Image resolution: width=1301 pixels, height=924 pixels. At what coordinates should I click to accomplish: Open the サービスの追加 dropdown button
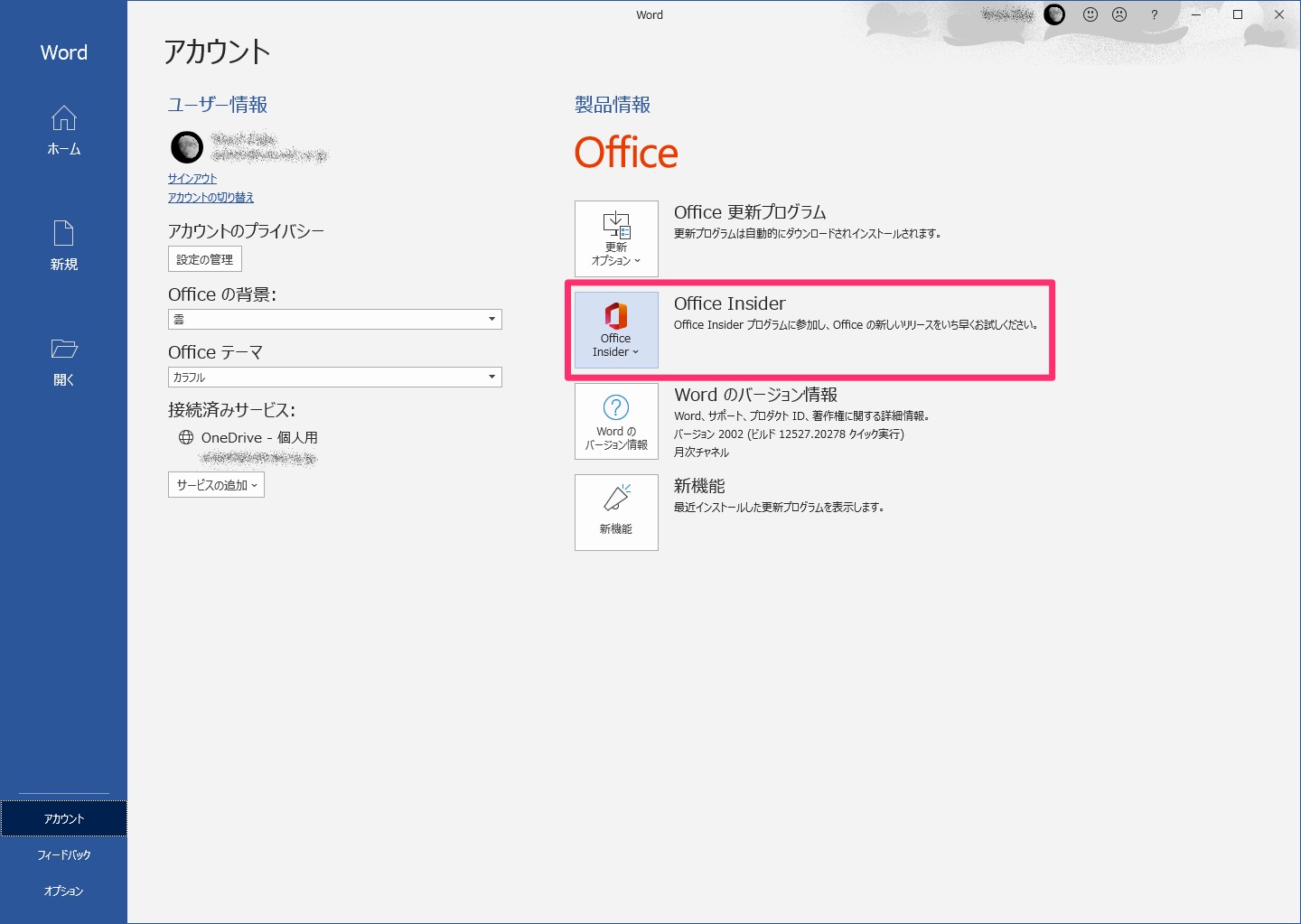[x=216, y=485]
